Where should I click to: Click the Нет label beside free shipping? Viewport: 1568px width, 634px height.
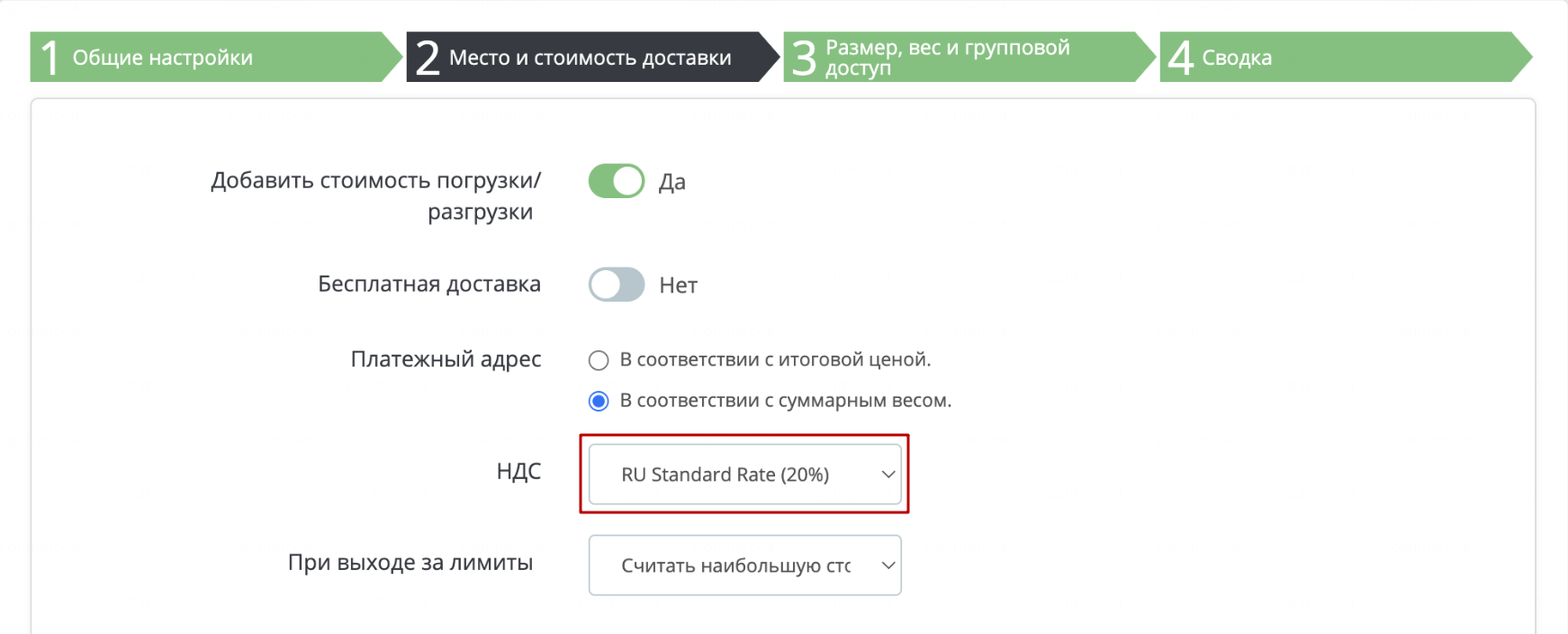click(x=679, y=285)
